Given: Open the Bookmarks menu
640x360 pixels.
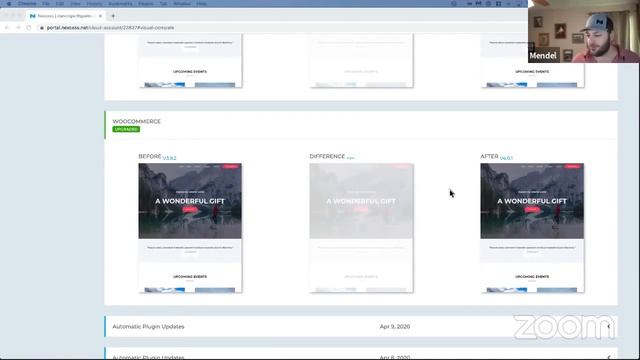Looking at the screenshot, I should [x=120, y=4].
